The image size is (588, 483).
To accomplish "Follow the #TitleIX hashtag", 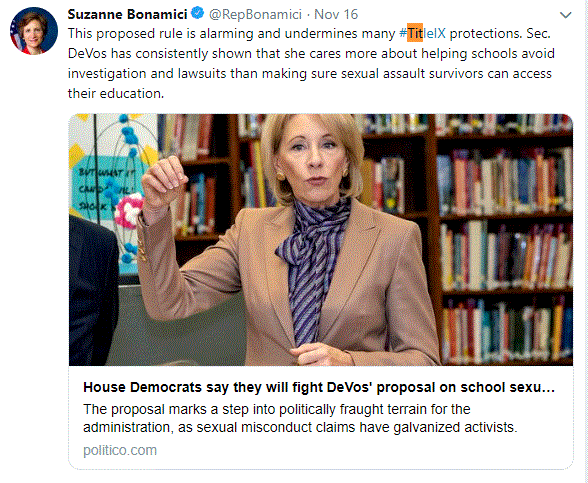I will 423,33.
